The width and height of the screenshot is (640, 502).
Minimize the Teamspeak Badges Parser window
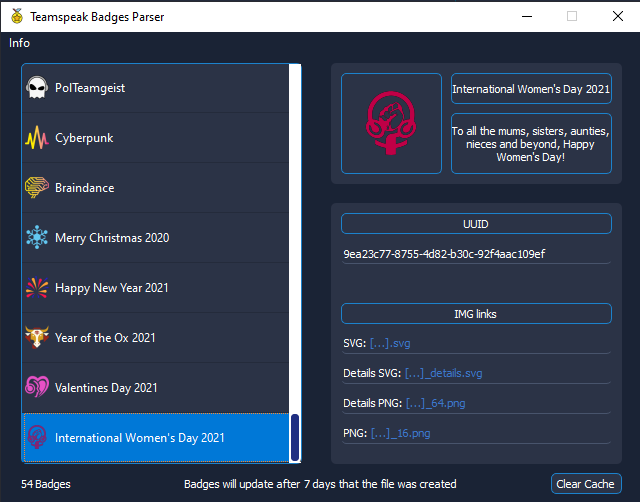[x=527, y=16]
